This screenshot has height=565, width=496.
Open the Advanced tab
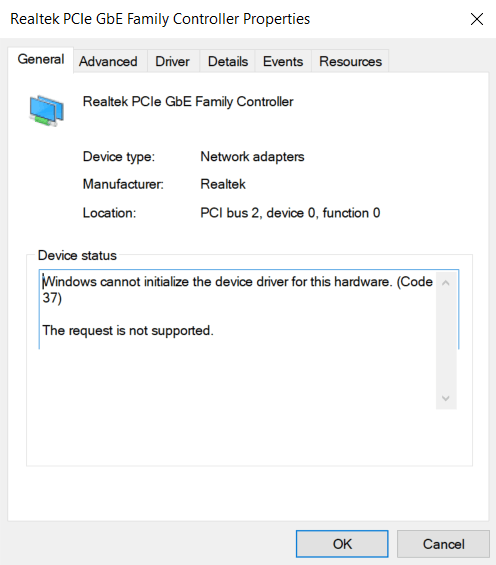click(x=108, y=62)
